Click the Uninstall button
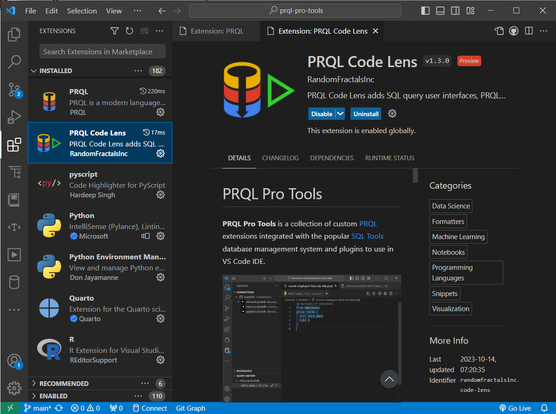 [366, 114]
